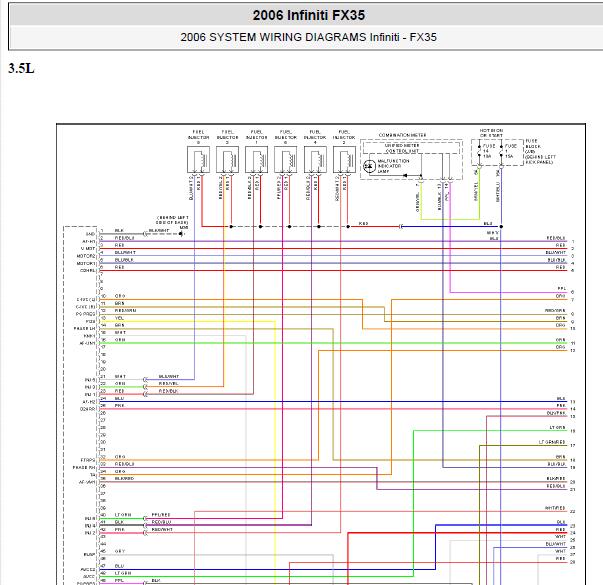
Task: Click the 'RED/YEL' label beside pin 22 connector
Action: point(168,383)
